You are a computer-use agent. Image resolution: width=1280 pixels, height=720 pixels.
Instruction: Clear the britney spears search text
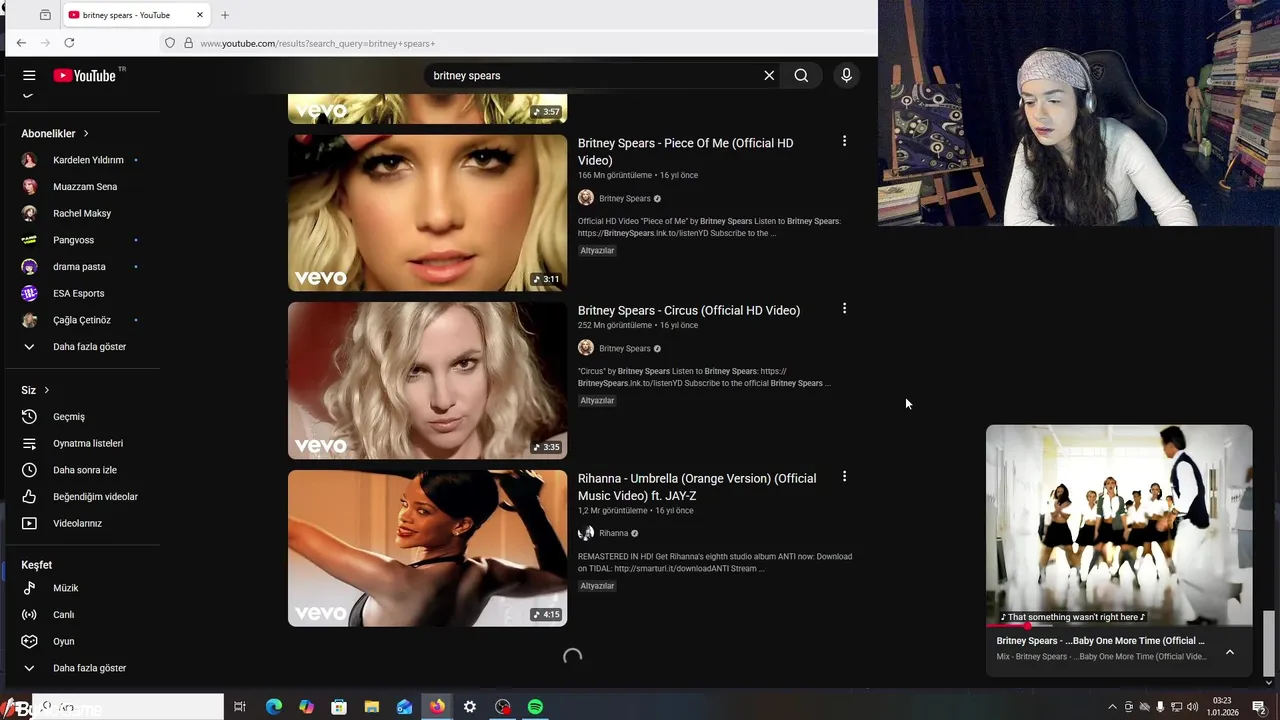pos(769,75)
